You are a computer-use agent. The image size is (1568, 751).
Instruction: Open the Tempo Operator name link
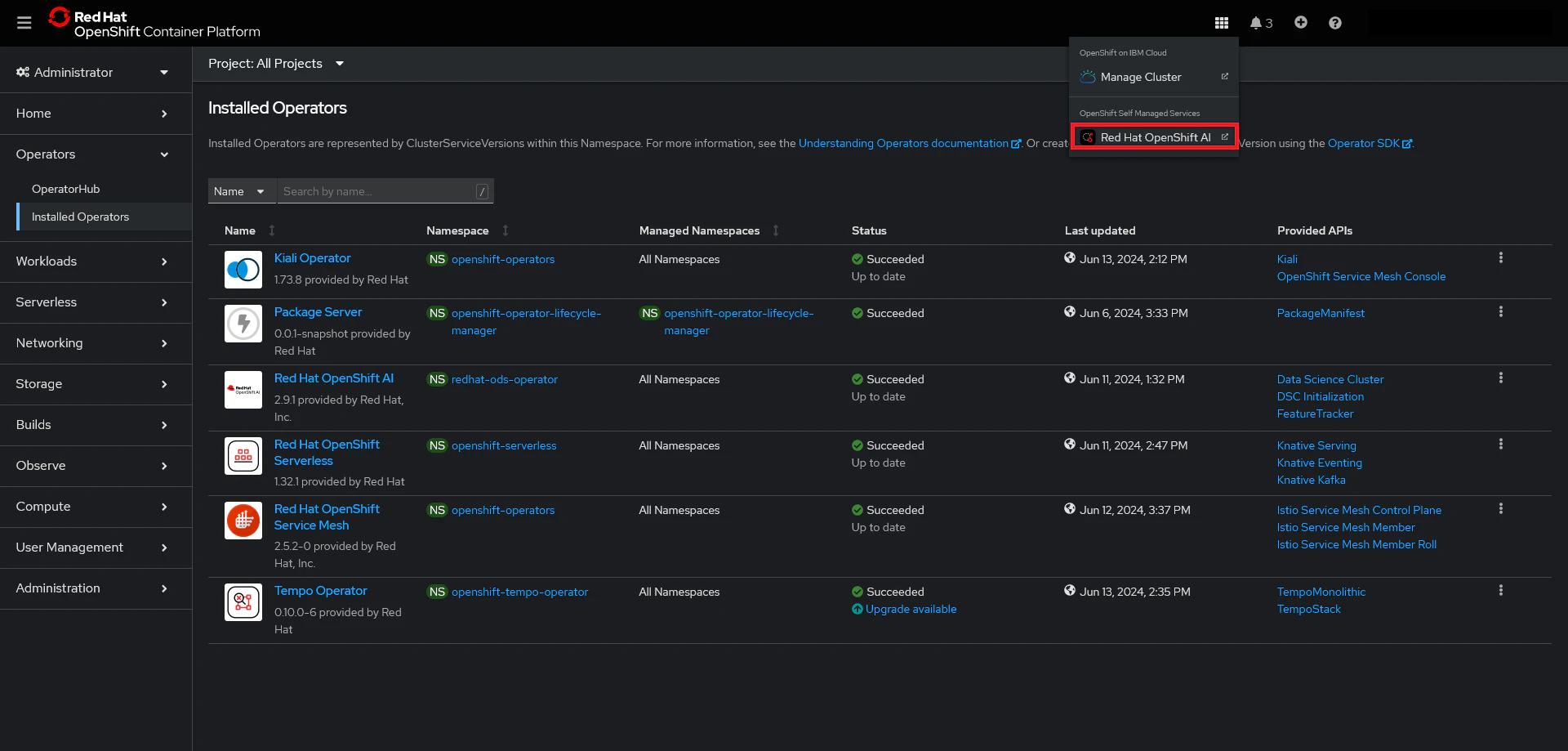pyautogui.click(x=320, y=591)
